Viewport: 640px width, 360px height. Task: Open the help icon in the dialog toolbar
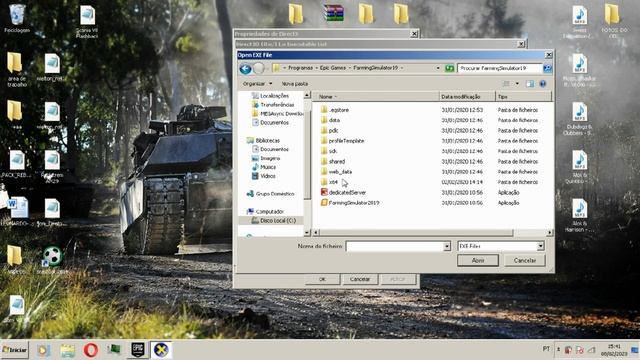click(542, 84)
